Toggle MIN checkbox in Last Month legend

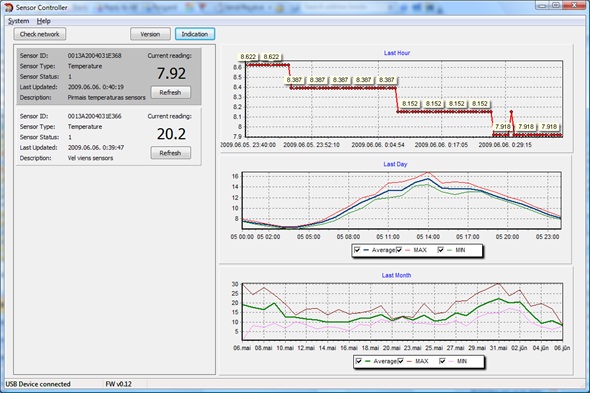coord(442,361)
